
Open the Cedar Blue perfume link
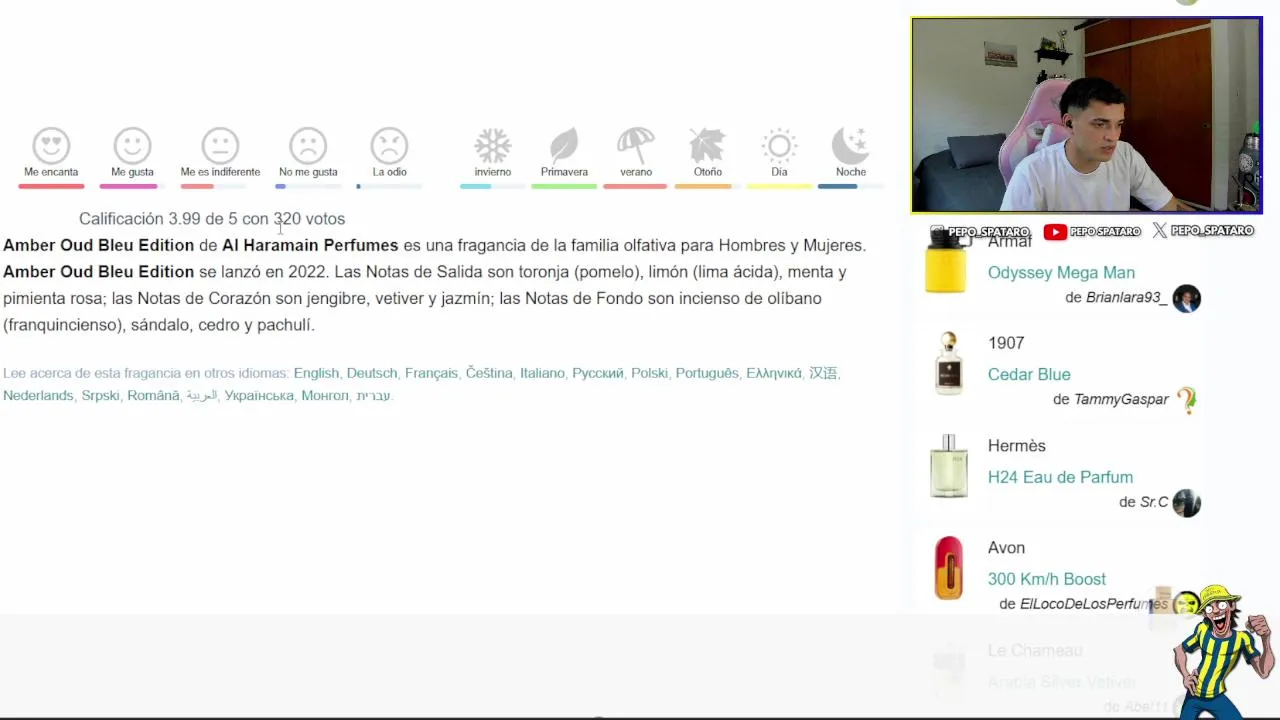(1029, 374)
